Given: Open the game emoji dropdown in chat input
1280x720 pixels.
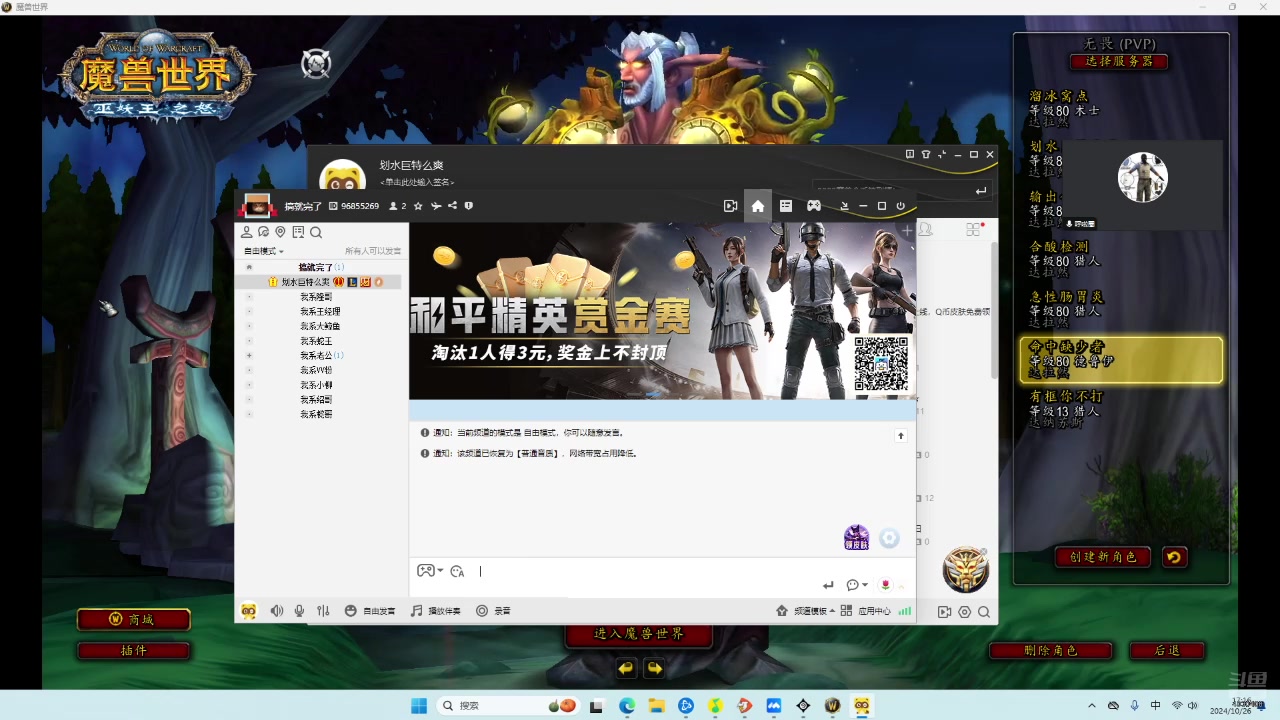Looking at the screenshot, I should [430, 571].
